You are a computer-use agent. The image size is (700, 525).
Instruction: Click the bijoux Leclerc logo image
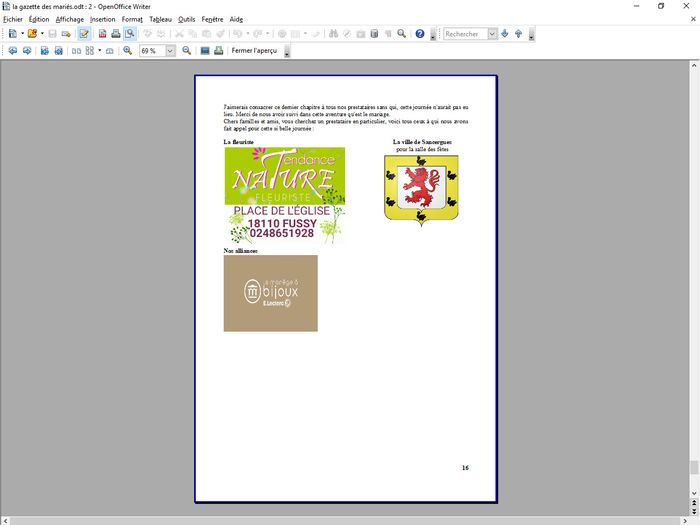pos(271,293)
